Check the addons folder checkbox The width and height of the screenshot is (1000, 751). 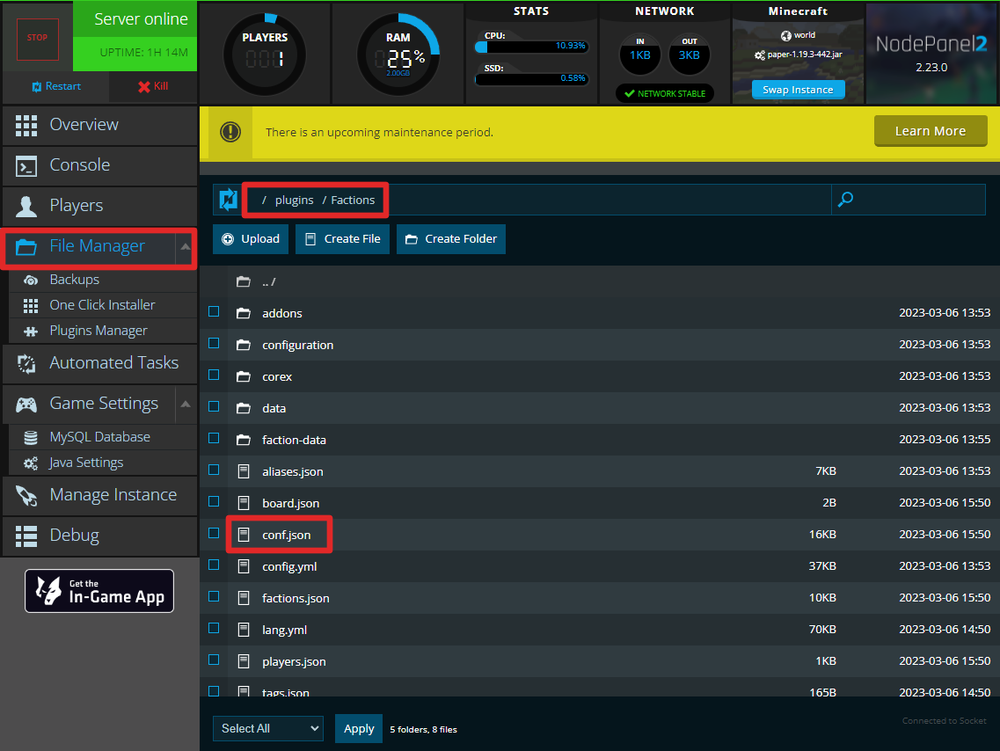tap(213, 311)
